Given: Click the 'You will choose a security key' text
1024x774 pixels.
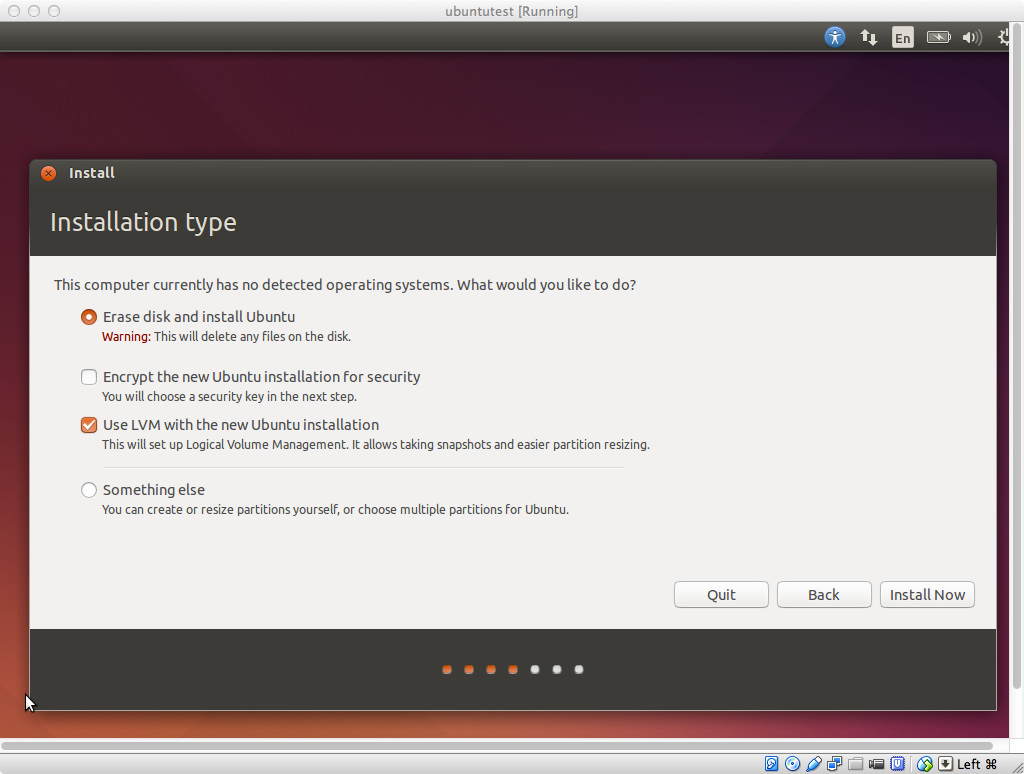Looking at the screenshot, I should [x=229, y=396].
